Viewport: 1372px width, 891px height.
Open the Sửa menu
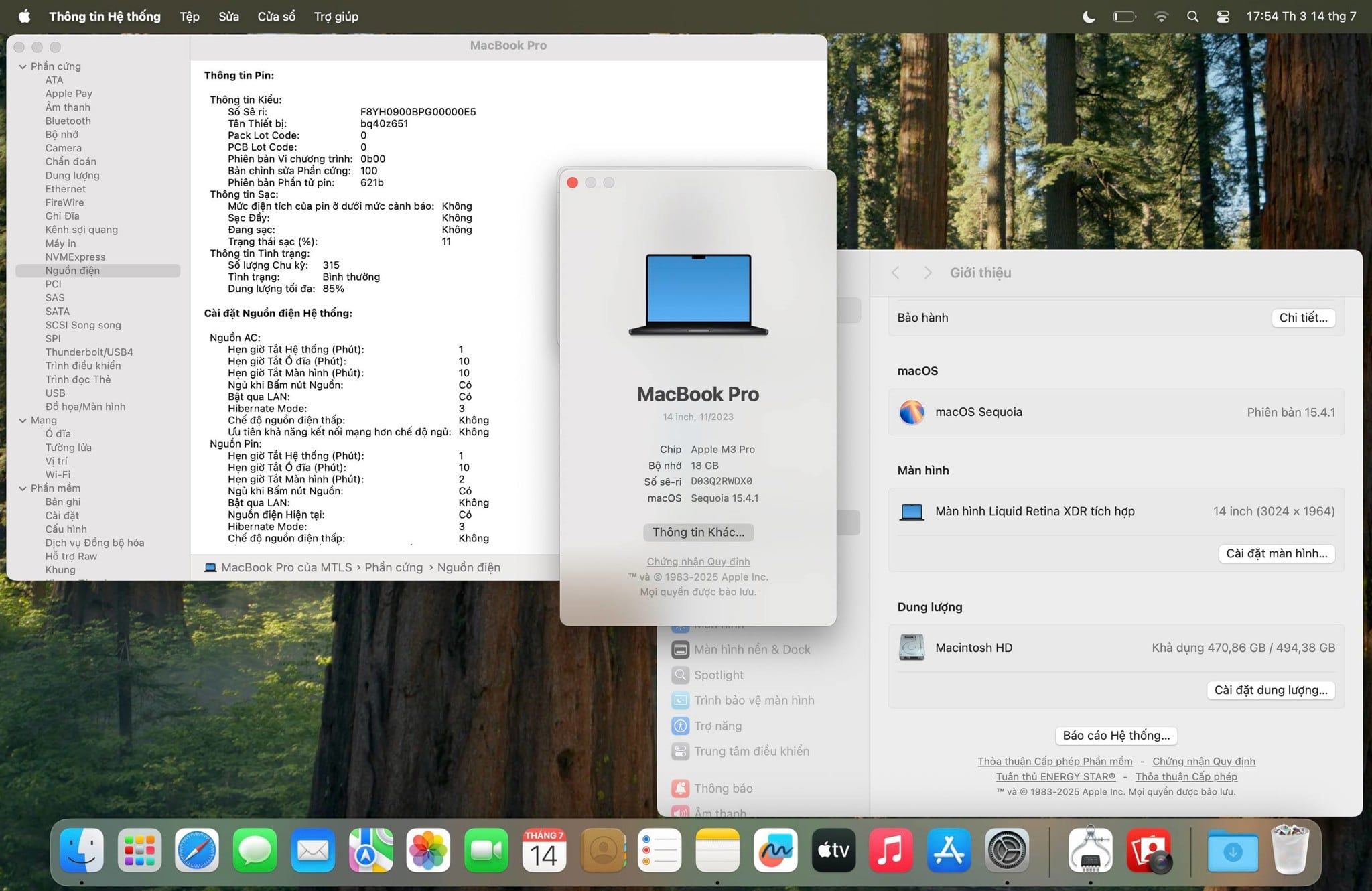[x=228, y=17]
